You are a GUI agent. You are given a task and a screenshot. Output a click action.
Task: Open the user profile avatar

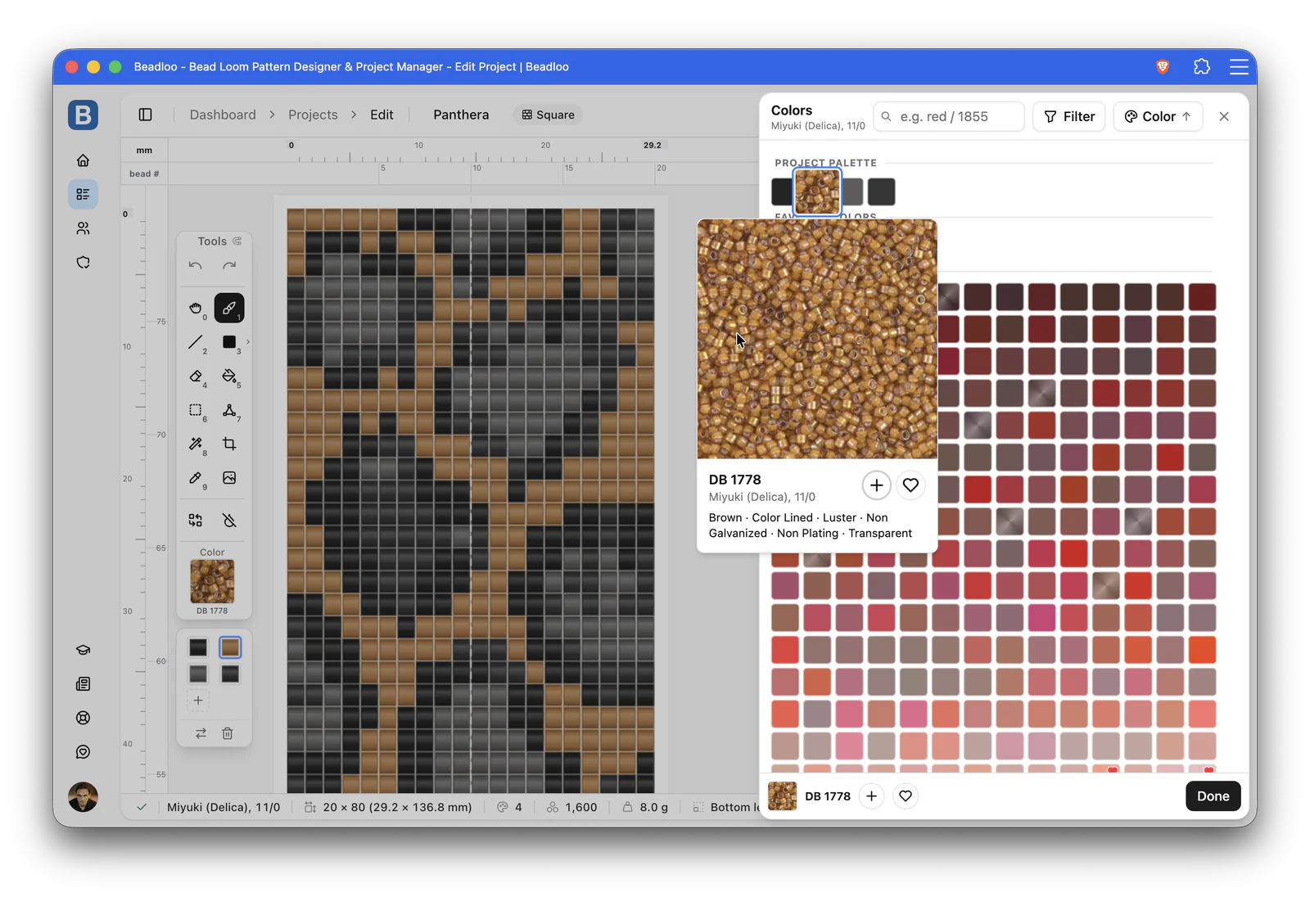coord(83,796)
